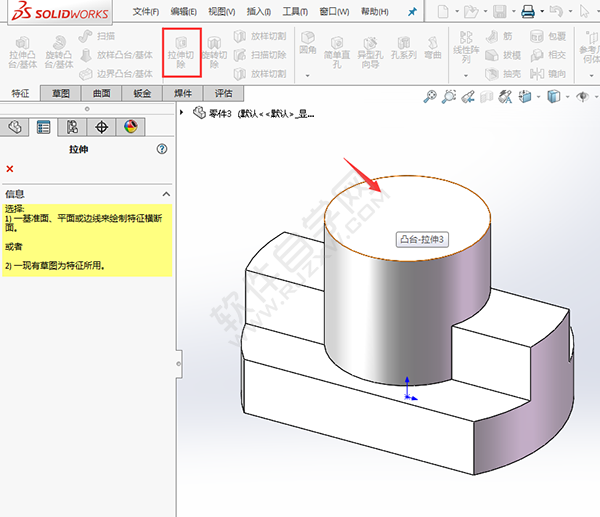The width and height of the screenshot is (600, 517).
Task: Open the 工具(T) menu
Action: point(295,12)
